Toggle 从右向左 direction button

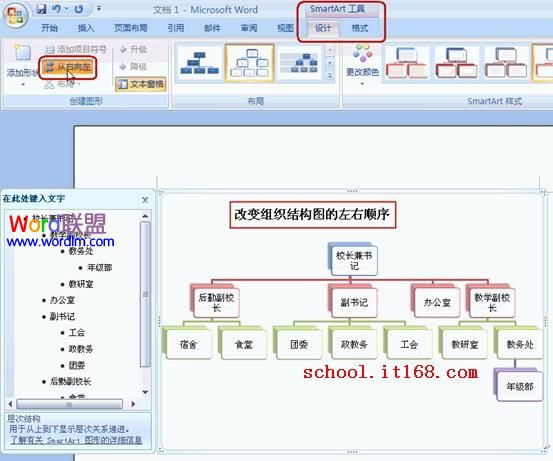pyautogui.click(x=68, y=67)
